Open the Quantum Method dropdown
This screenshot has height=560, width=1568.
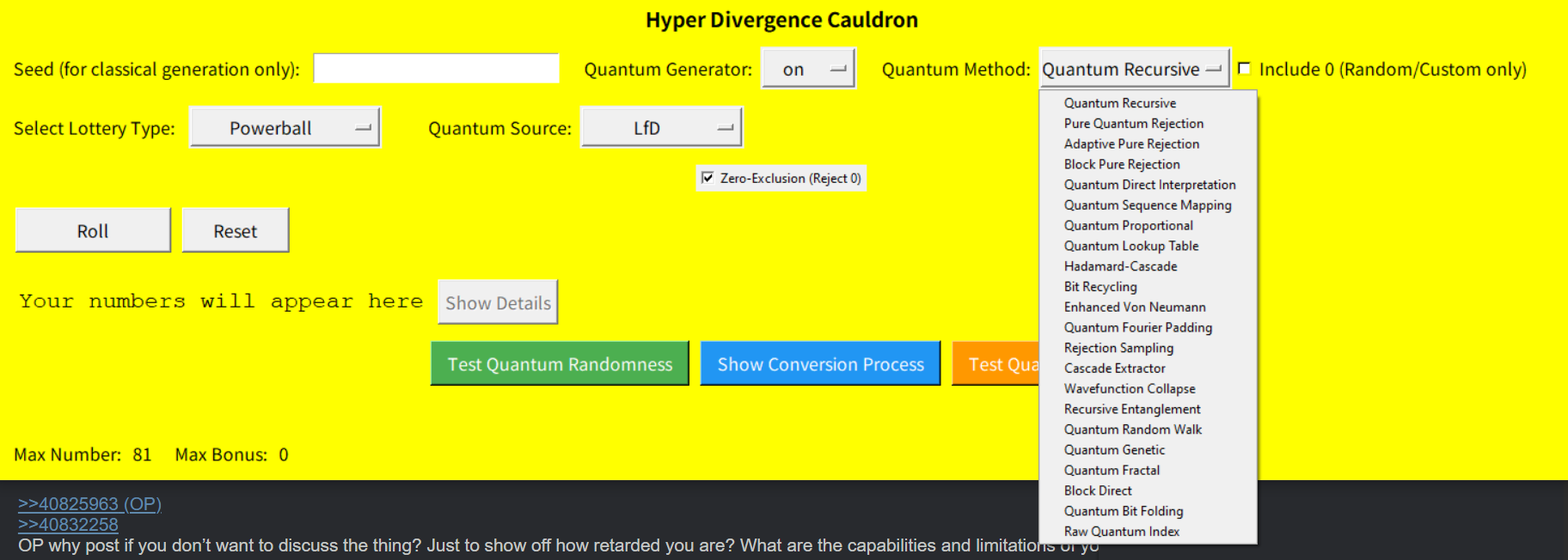[x=1134, y=69]
